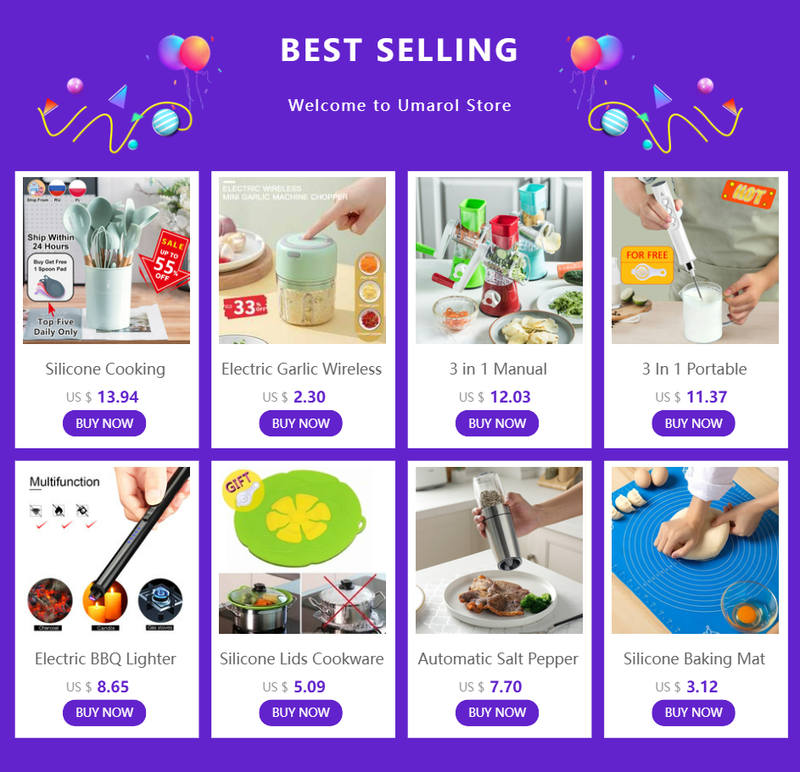Open the Electric Garlic Wireless title link
The image size is (800, 772).
point(302,369)
